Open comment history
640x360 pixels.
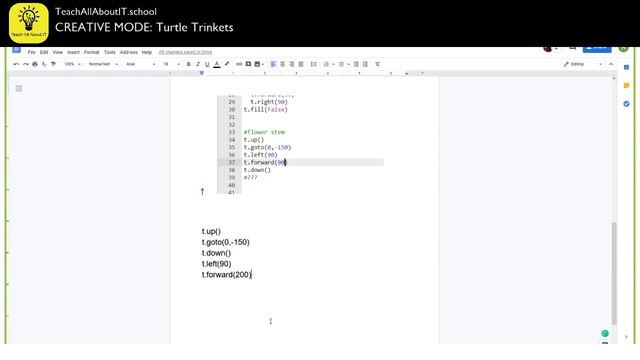coord(573,49)
